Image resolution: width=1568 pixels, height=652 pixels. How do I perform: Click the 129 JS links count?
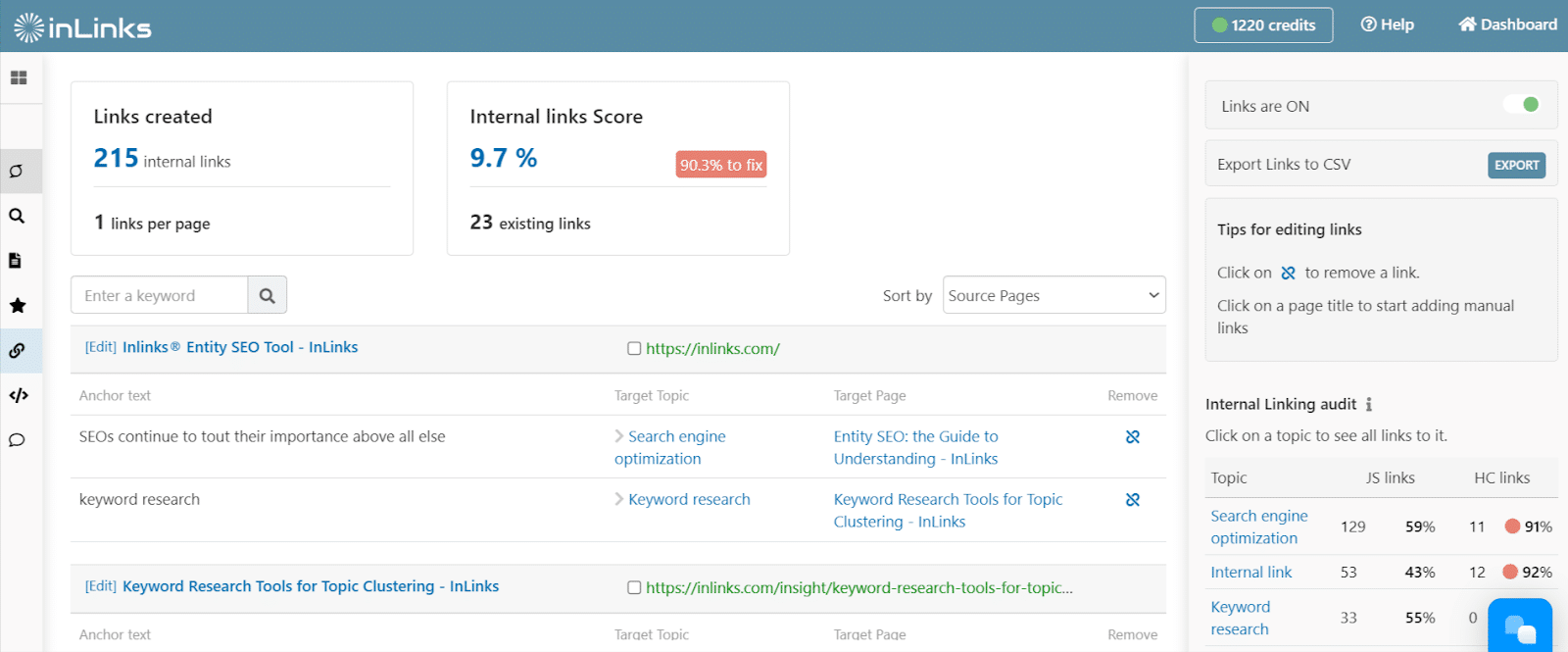[x=1353, y=527]
